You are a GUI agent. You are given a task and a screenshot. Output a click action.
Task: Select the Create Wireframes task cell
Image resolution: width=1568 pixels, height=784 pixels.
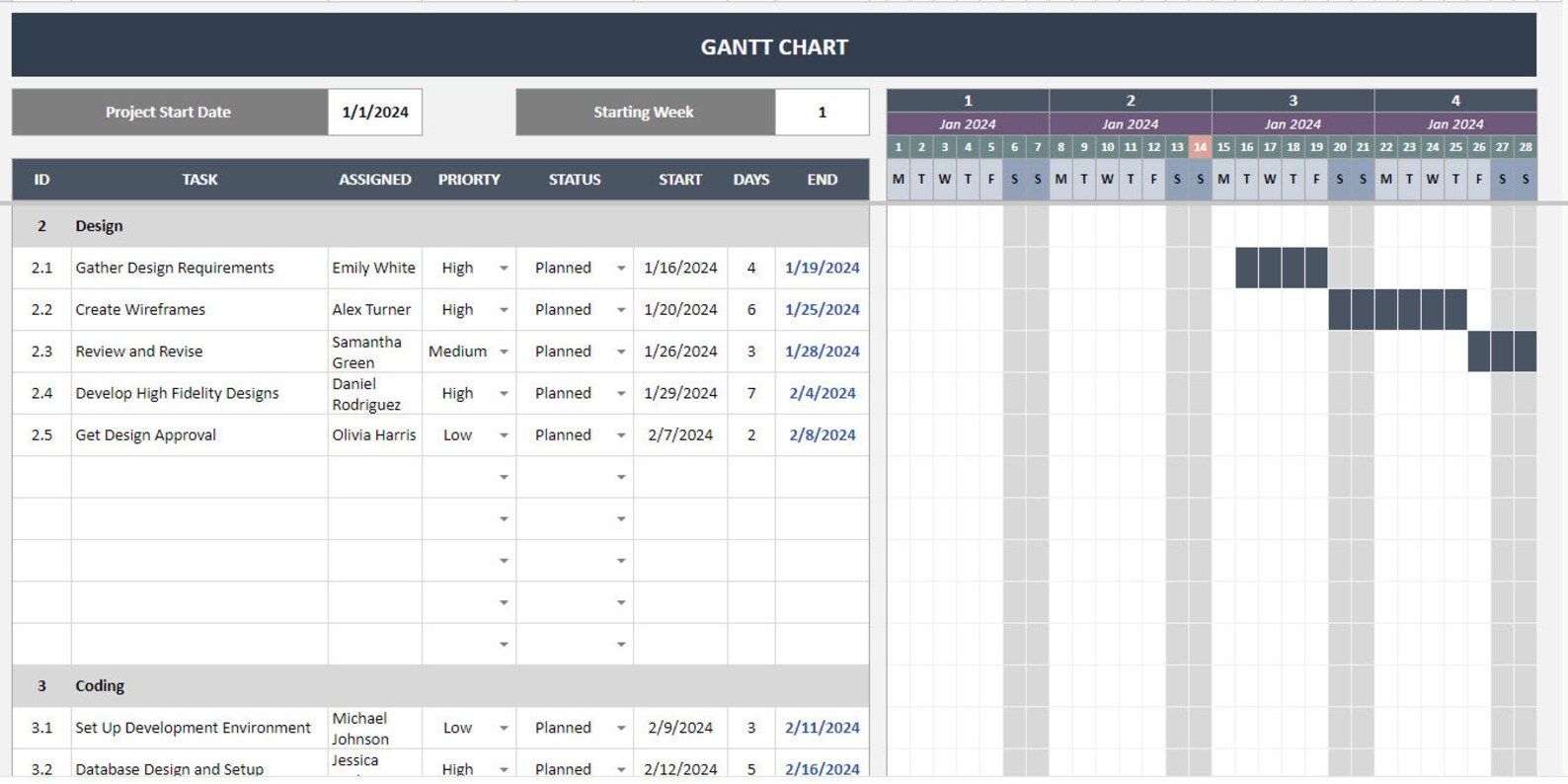[x=199, y=310]
